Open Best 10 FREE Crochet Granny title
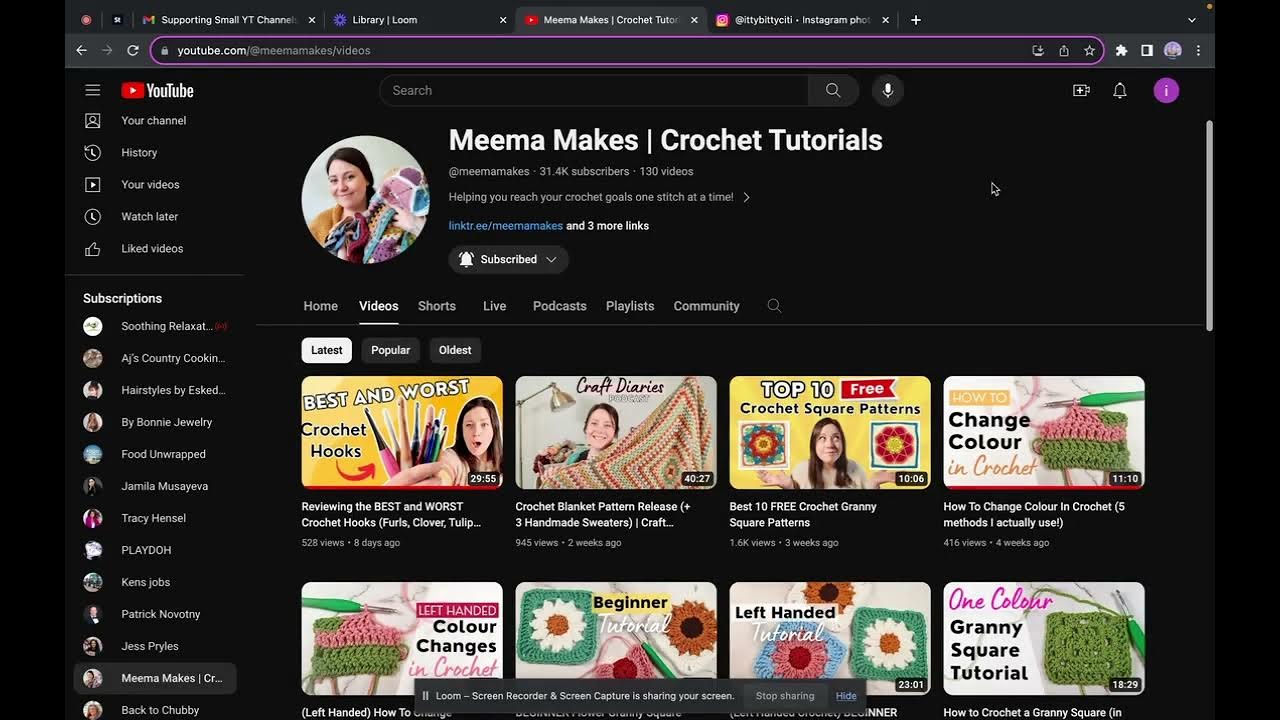 pyautogui.click(x=803, y=514)
